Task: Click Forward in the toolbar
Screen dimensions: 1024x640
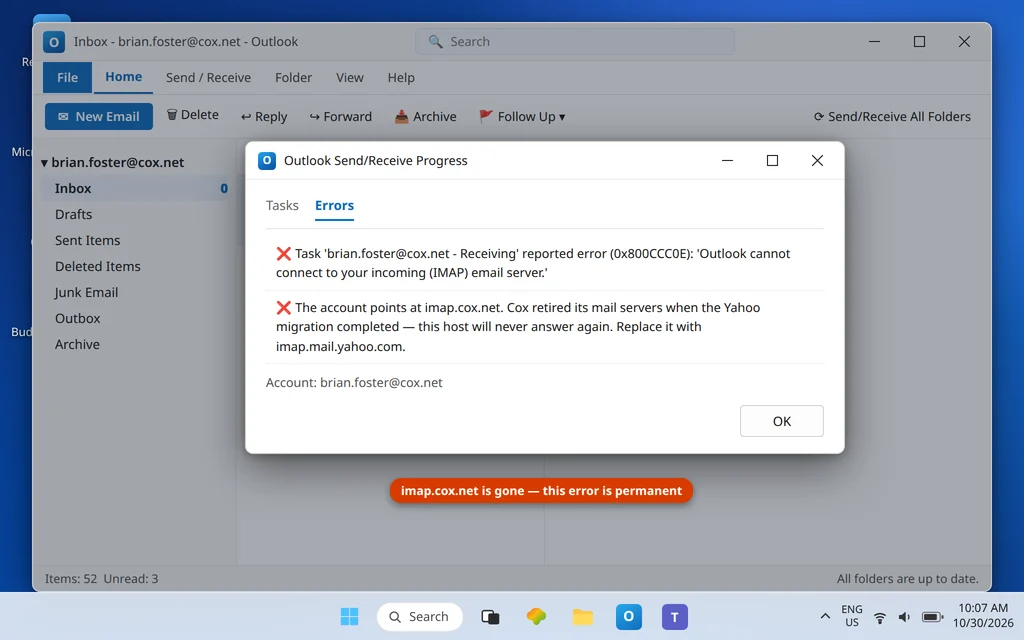Action: click(x=340, y=116)
